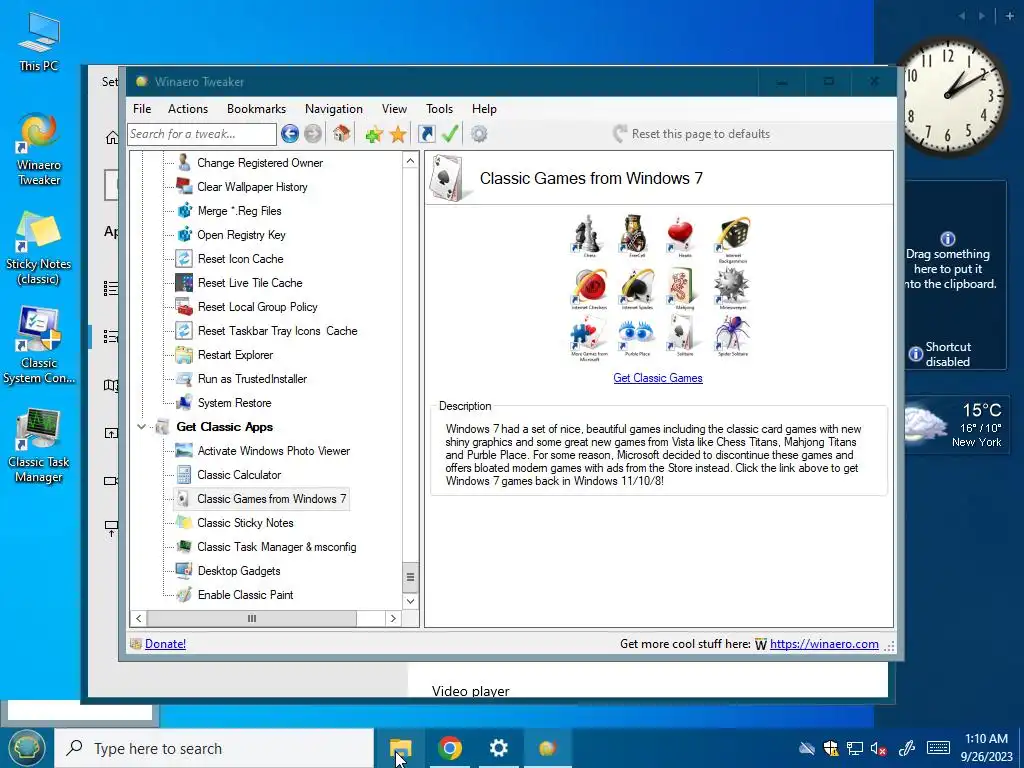This screenshot has height=768, width=1024.
Task: Open the File menu
Action: pyautogui.click(x=142, y=109)
